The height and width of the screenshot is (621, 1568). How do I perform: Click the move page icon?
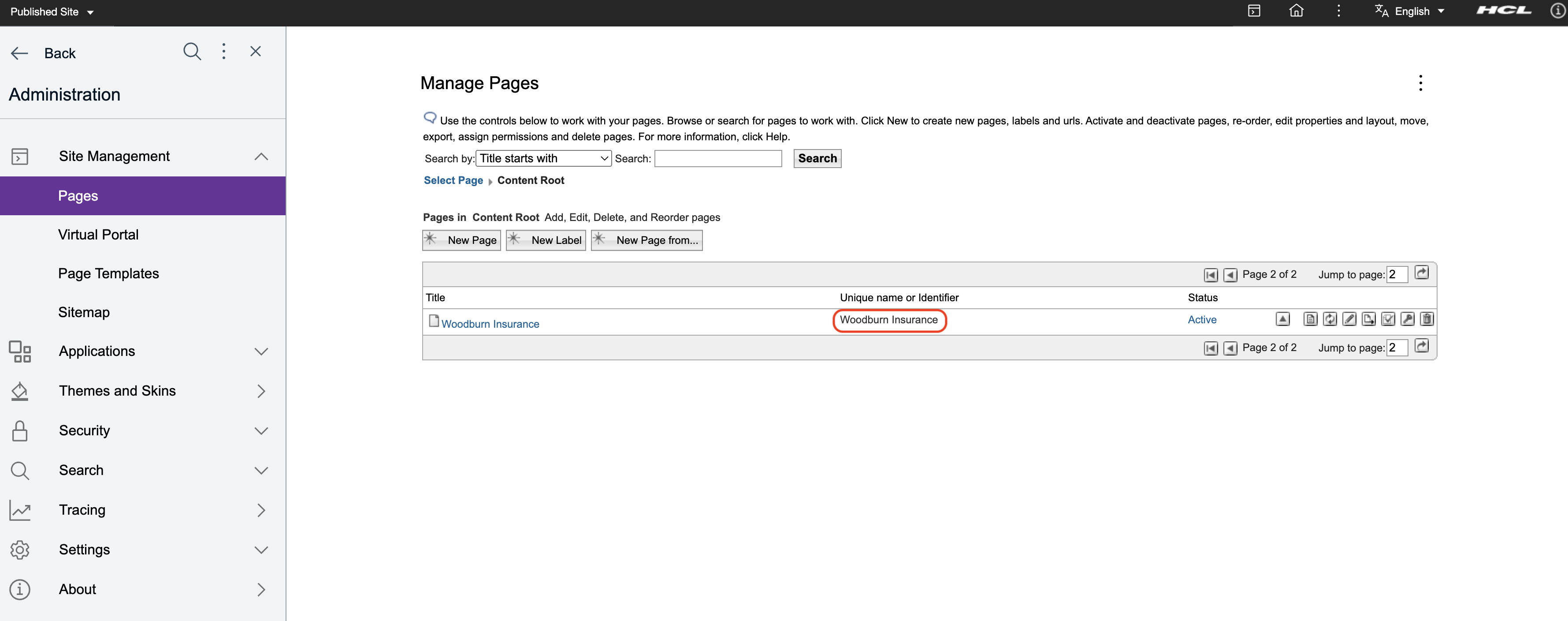coord(1368,319)
